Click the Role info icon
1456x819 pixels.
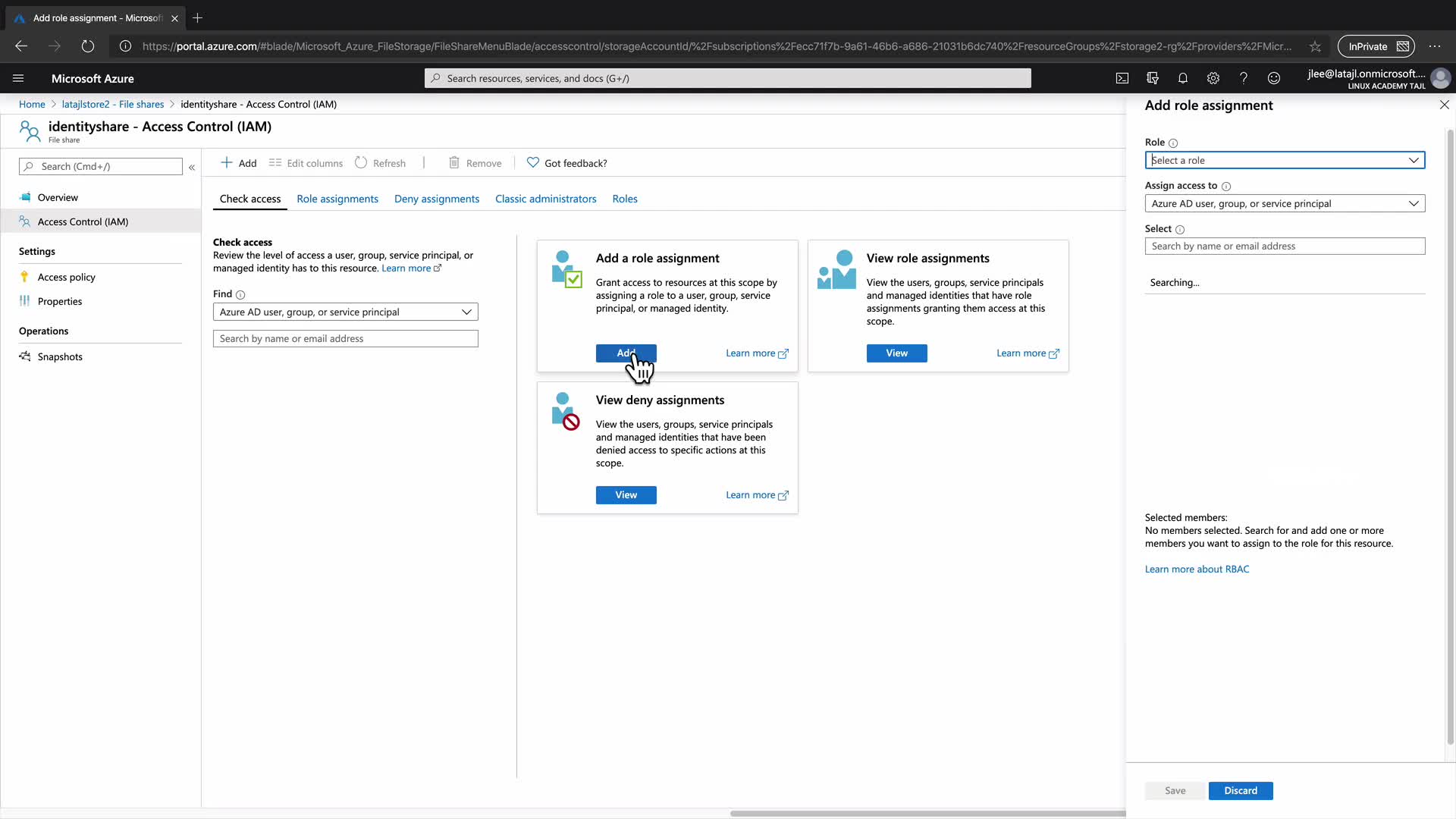coord(1173,143)
